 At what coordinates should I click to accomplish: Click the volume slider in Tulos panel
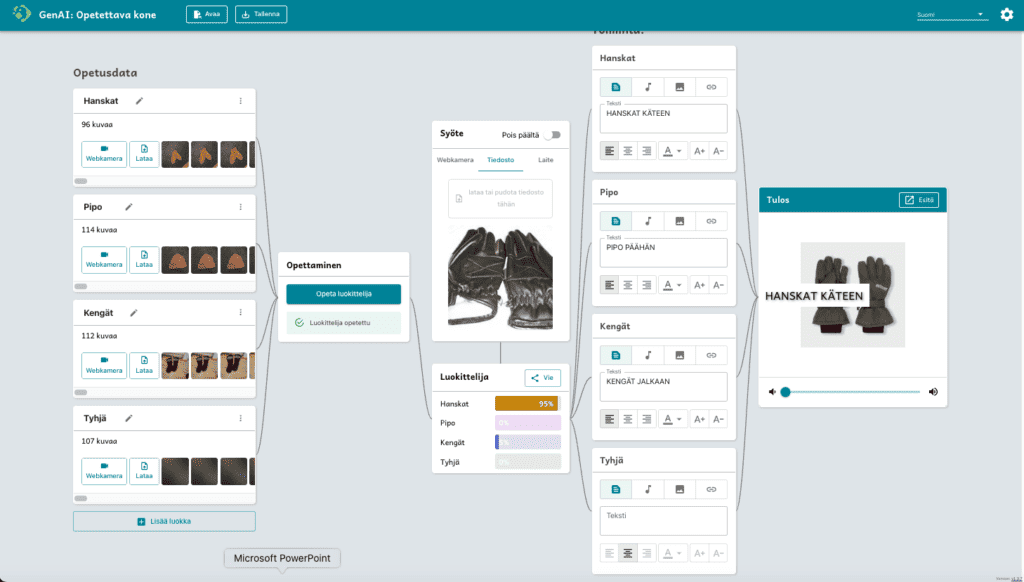(x=850, y=392)
